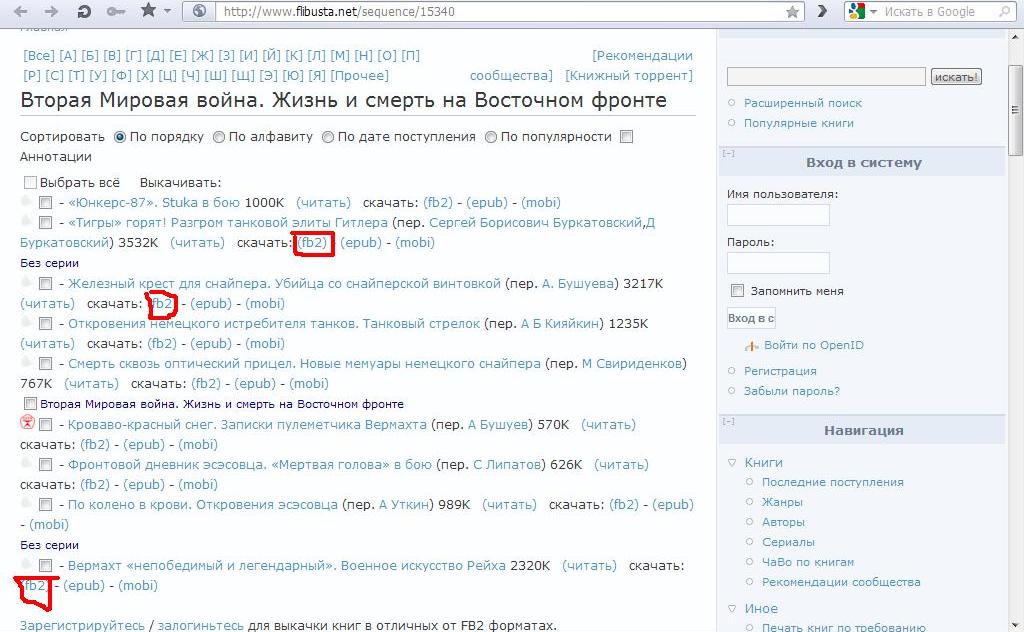Click Войти по OpenID link
This screenshot has width=1024, height=632.
tap(814, 345)
